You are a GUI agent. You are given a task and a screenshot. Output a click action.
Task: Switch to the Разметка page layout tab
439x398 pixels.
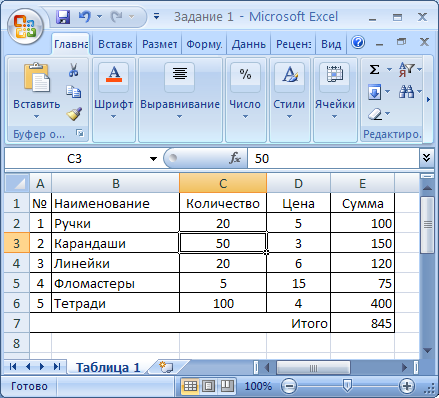pos(159,44)
